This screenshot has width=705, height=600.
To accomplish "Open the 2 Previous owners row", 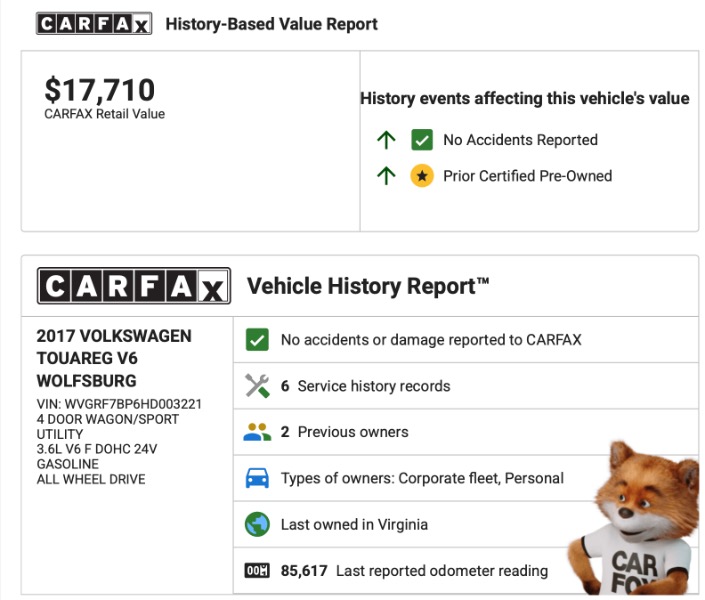I will click(x=345, y=432).
